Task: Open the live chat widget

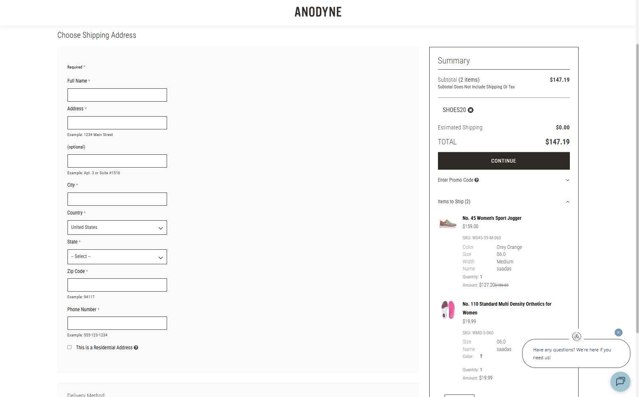Action: 620,382
